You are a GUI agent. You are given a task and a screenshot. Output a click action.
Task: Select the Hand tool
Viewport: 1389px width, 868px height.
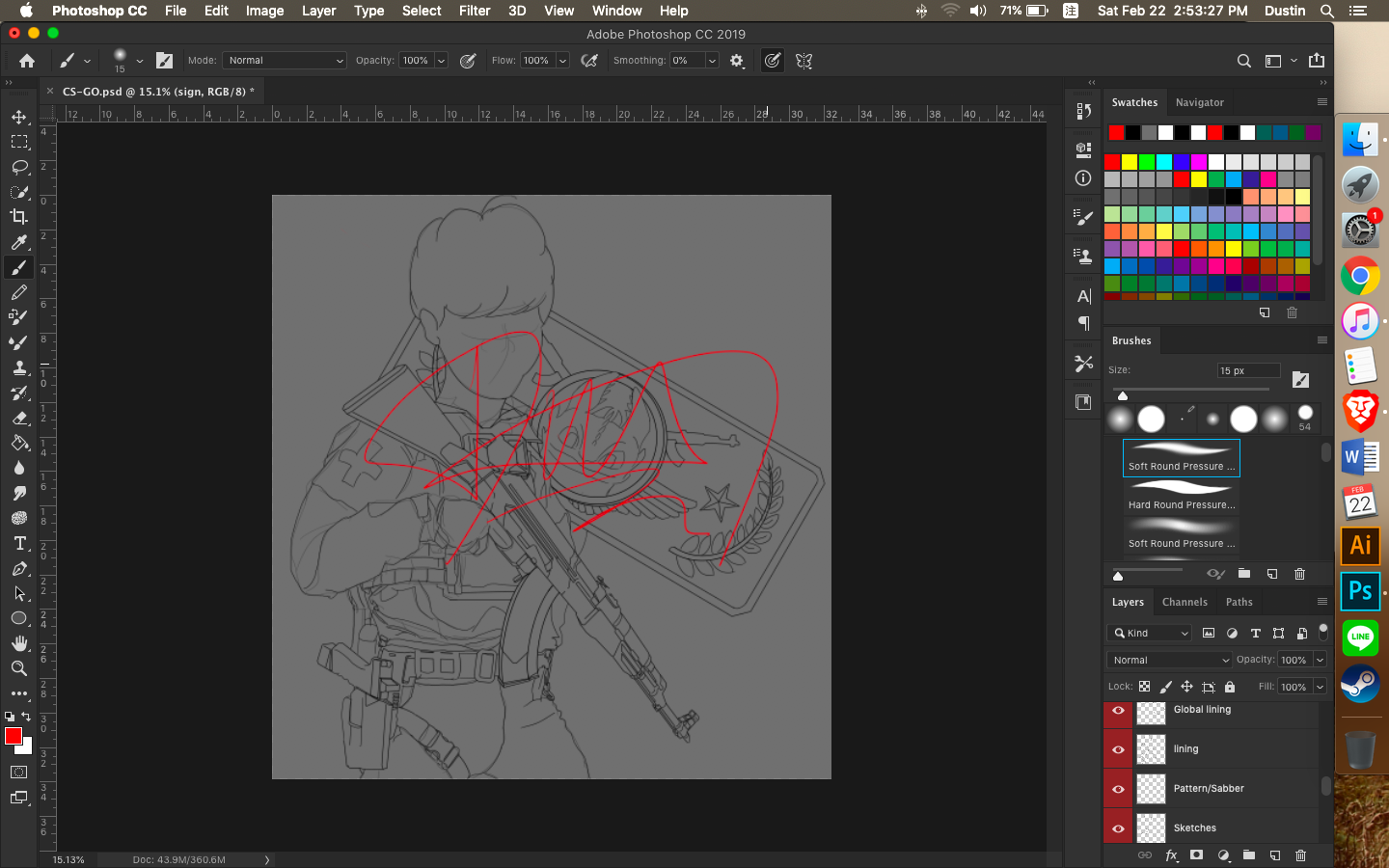click(19, 643)
